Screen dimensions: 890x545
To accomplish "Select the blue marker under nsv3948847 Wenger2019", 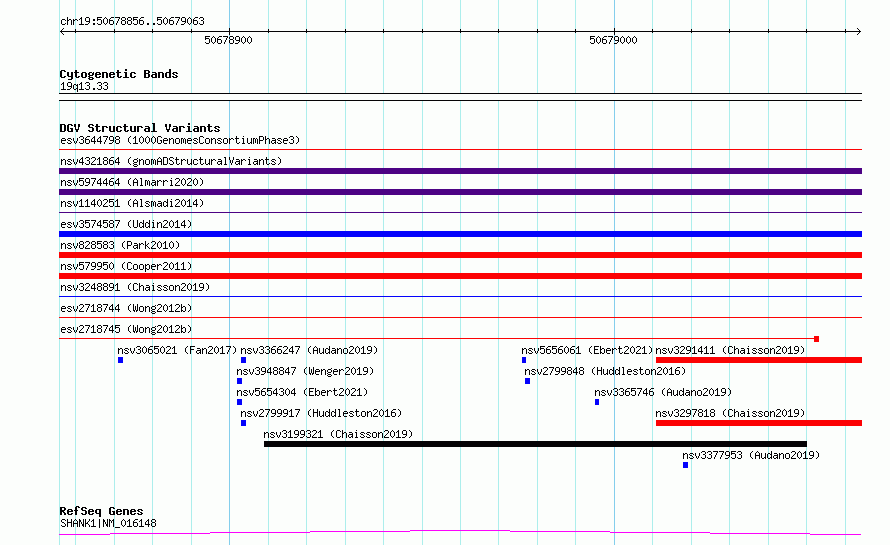I will (240, 381).
